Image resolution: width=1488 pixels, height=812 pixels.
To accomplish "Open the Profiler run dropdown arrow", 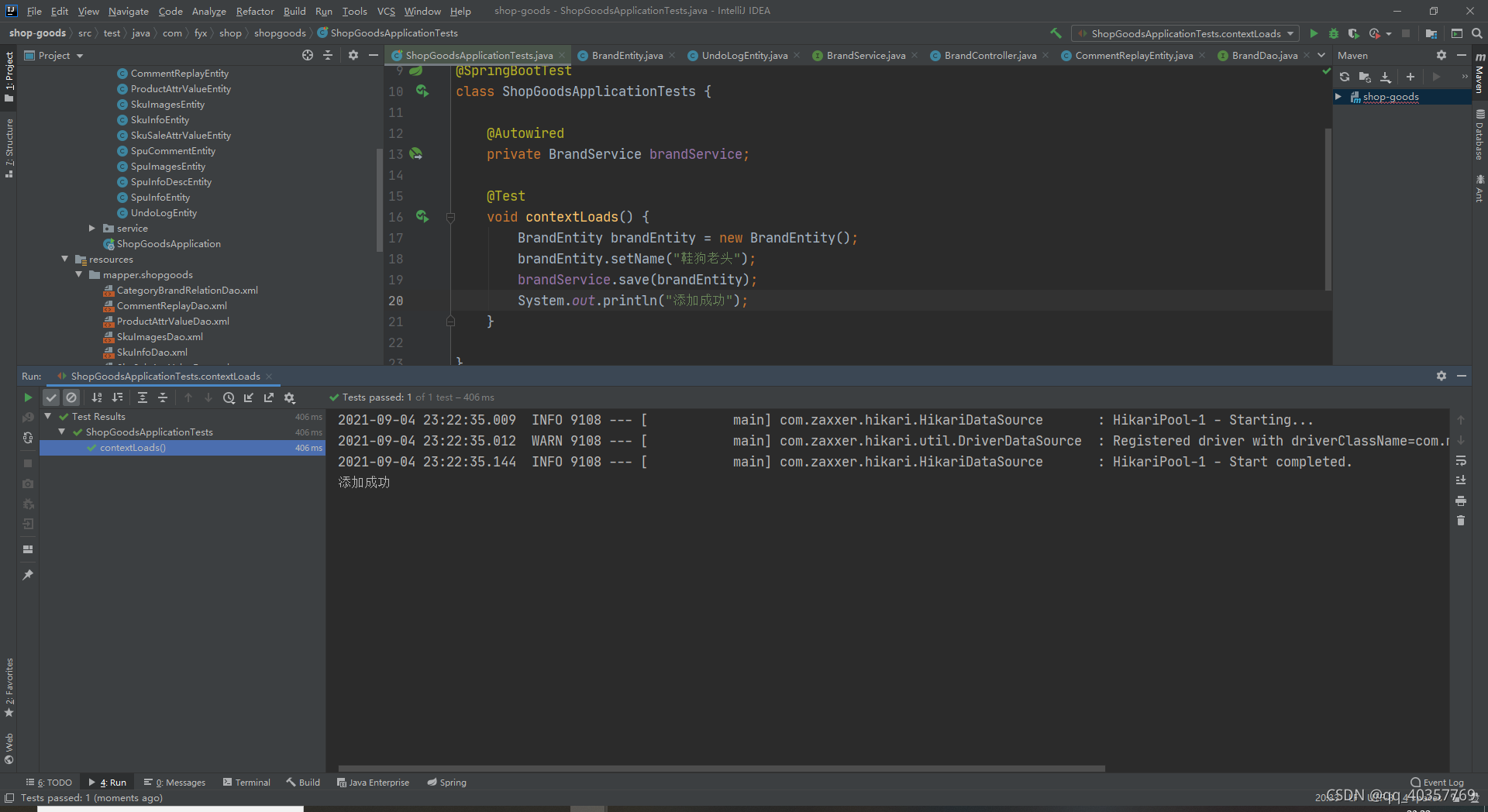I will click(1389, 33).
